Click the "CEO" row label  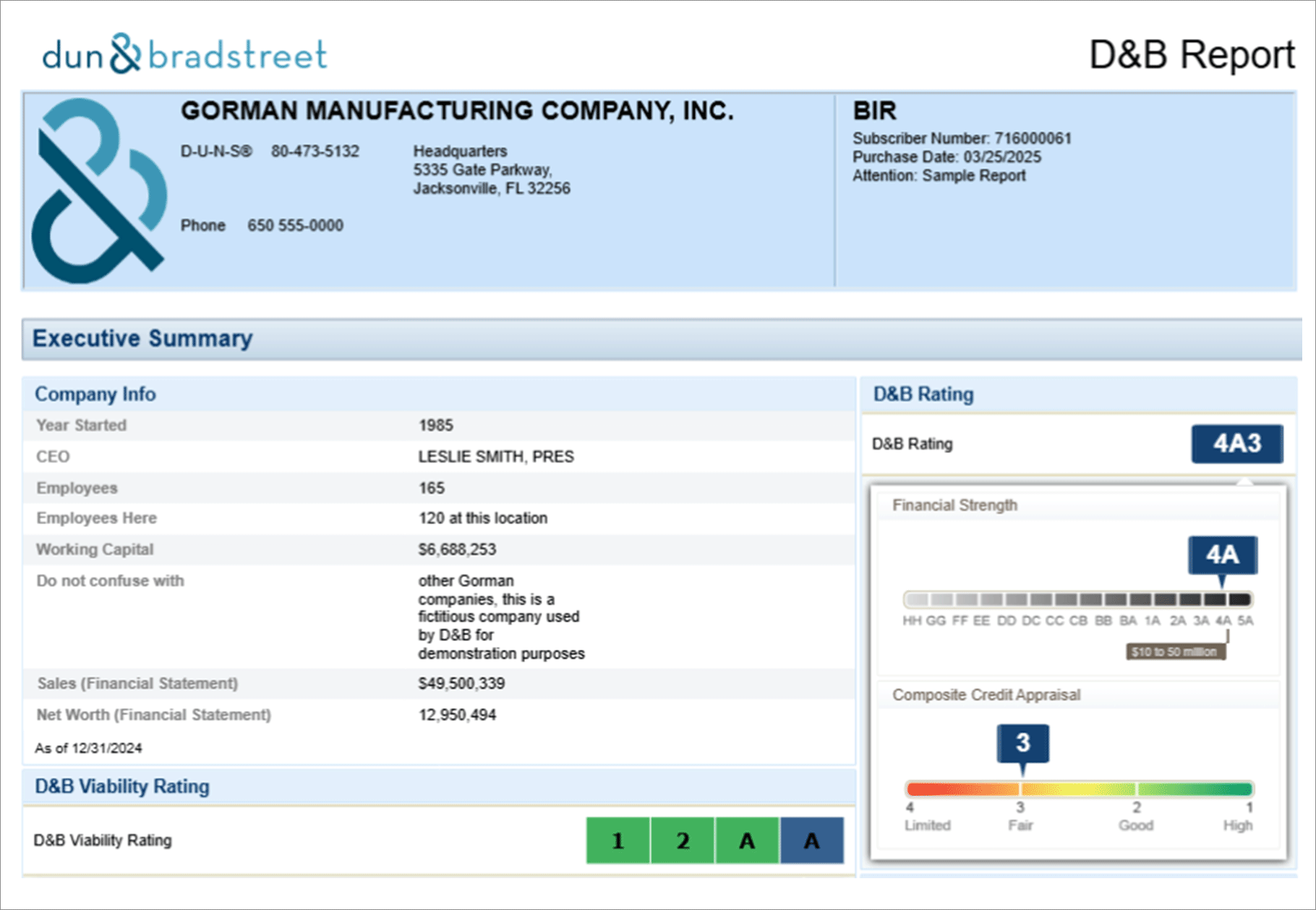(x=53, y=457)
